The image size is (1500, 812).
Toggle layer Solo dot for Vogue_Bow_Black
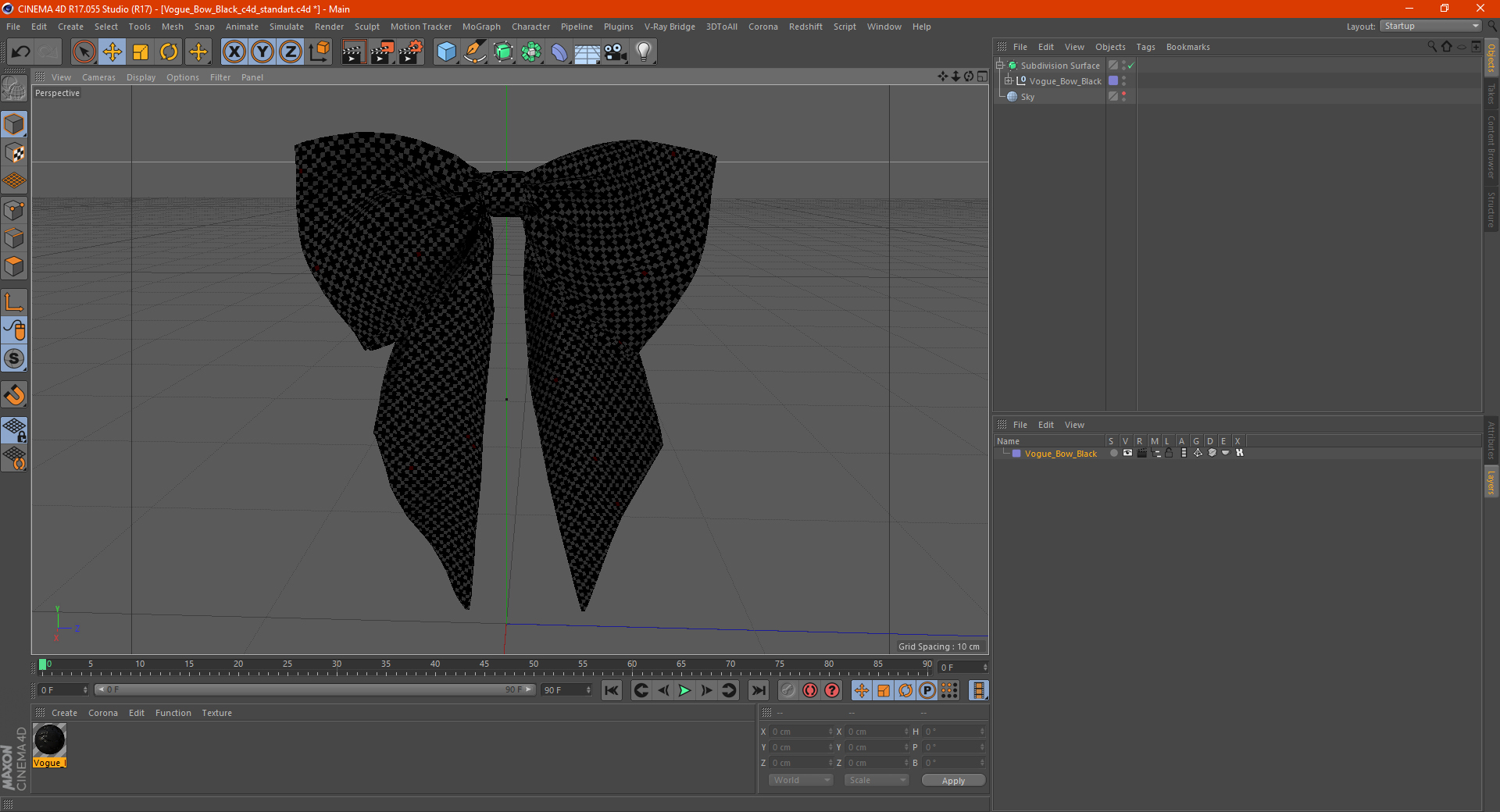1113,453
